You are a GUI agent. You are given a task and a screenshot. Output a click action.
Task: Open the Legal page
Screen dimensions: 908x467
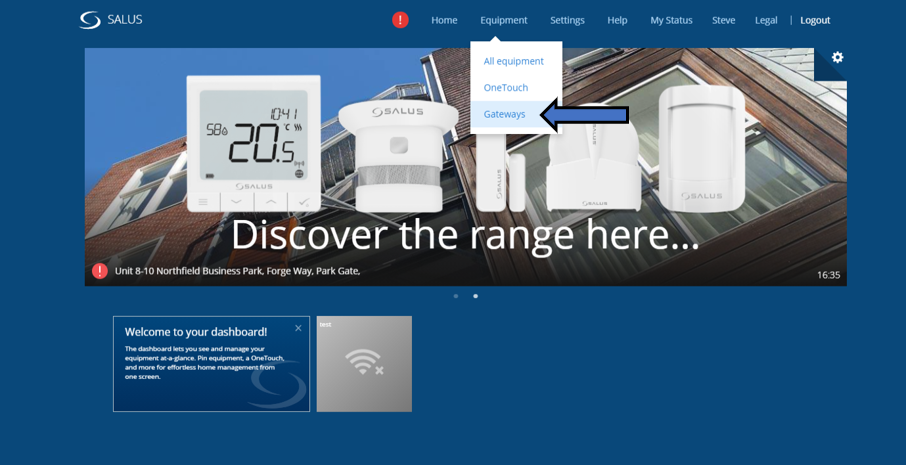(766, 20)
